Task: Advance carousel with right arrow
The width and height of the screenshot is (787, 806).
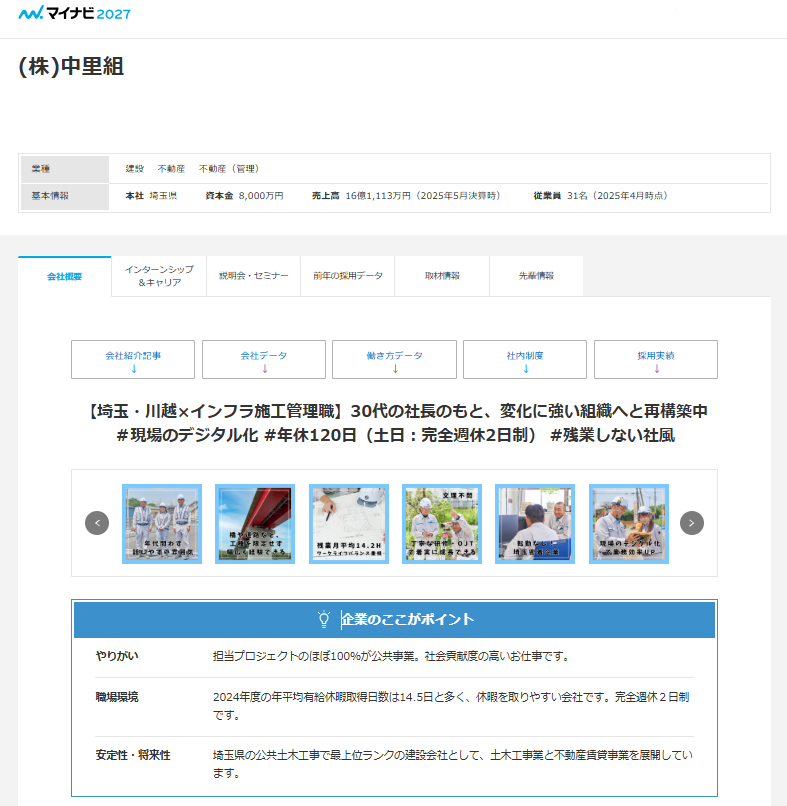Action: coord(692,523)
